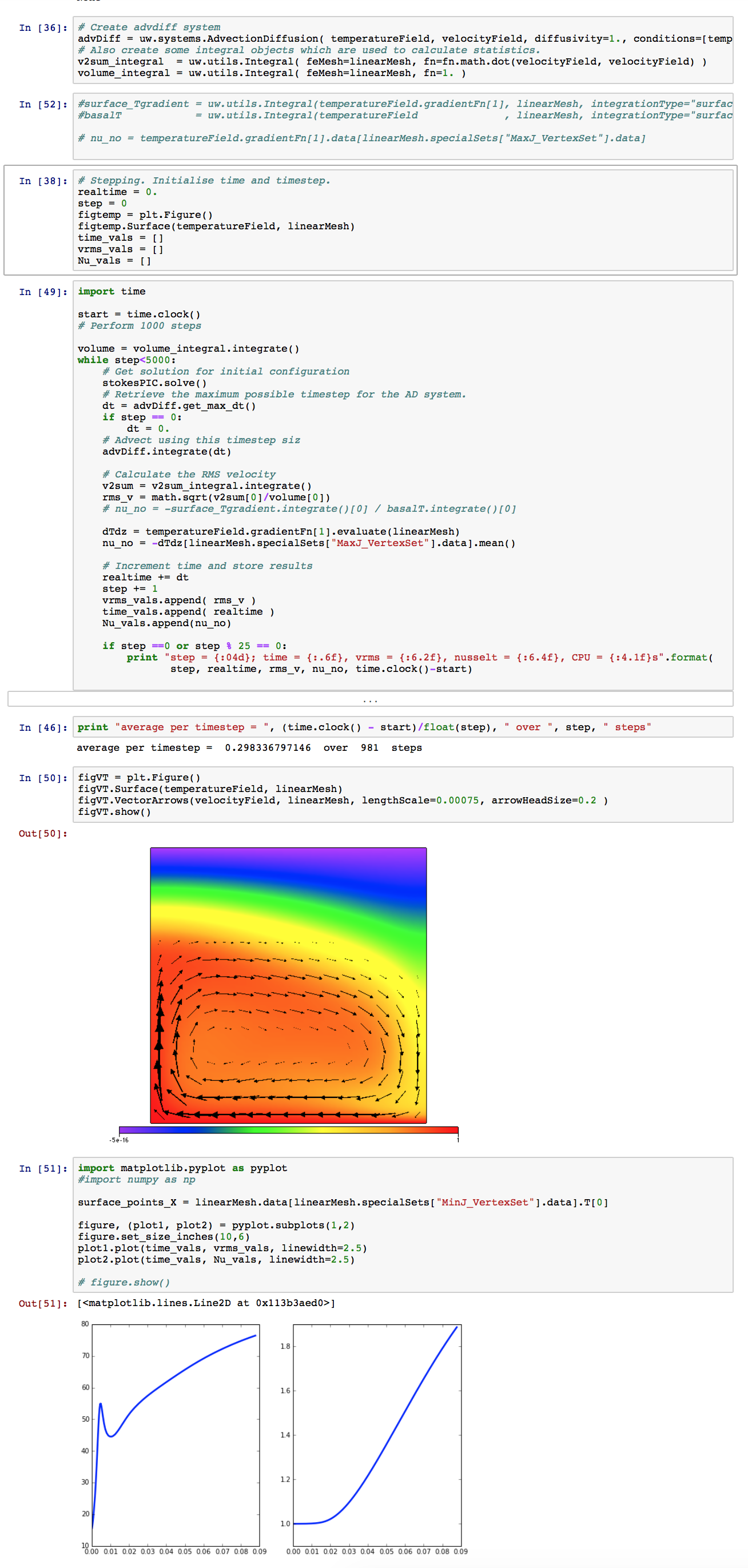Expand the collapsed output below cell 49

(x=369, y=700)
